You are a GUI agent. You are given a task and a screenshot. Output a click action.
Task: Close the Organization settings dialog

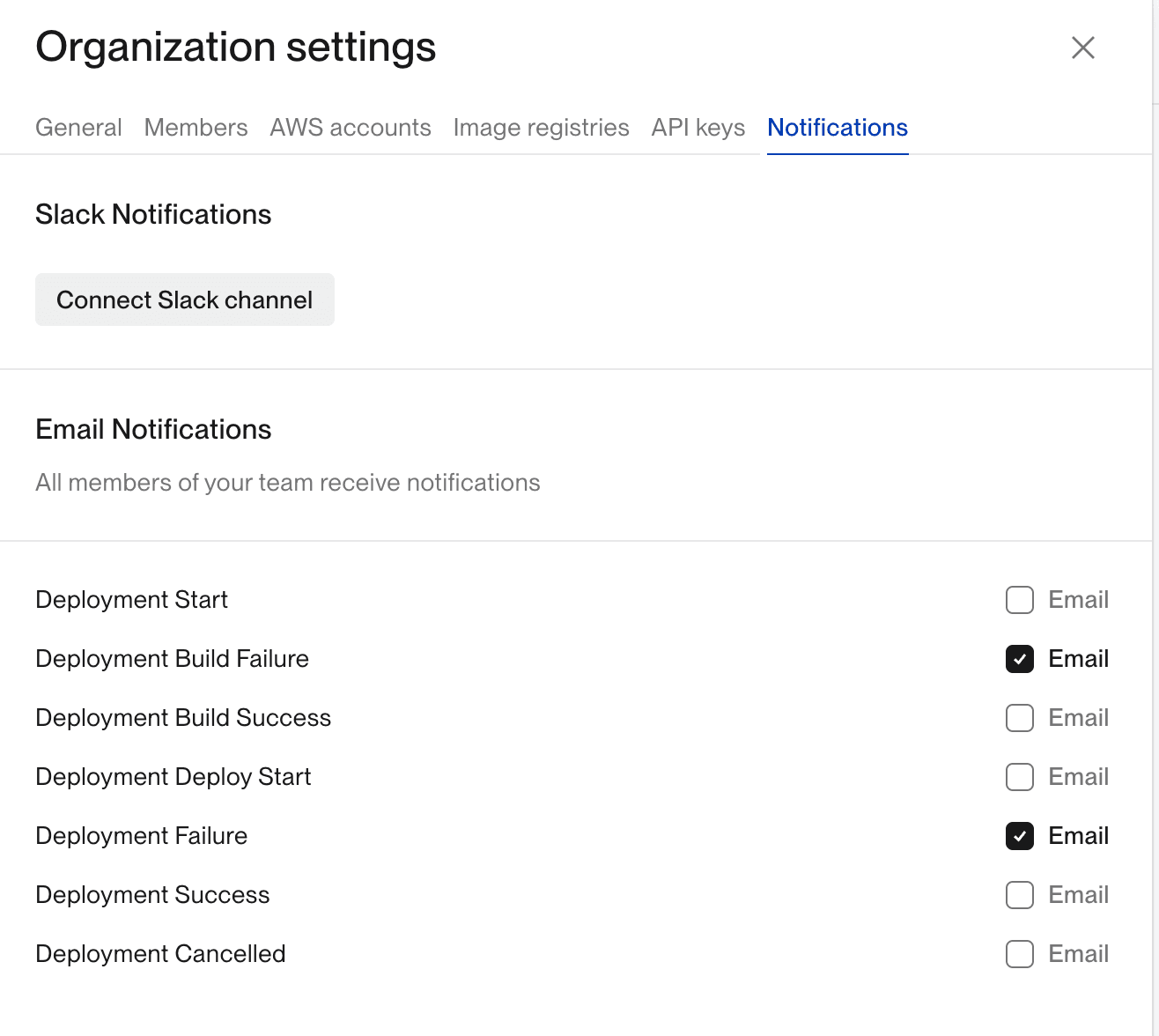[x=1082, y=48]
